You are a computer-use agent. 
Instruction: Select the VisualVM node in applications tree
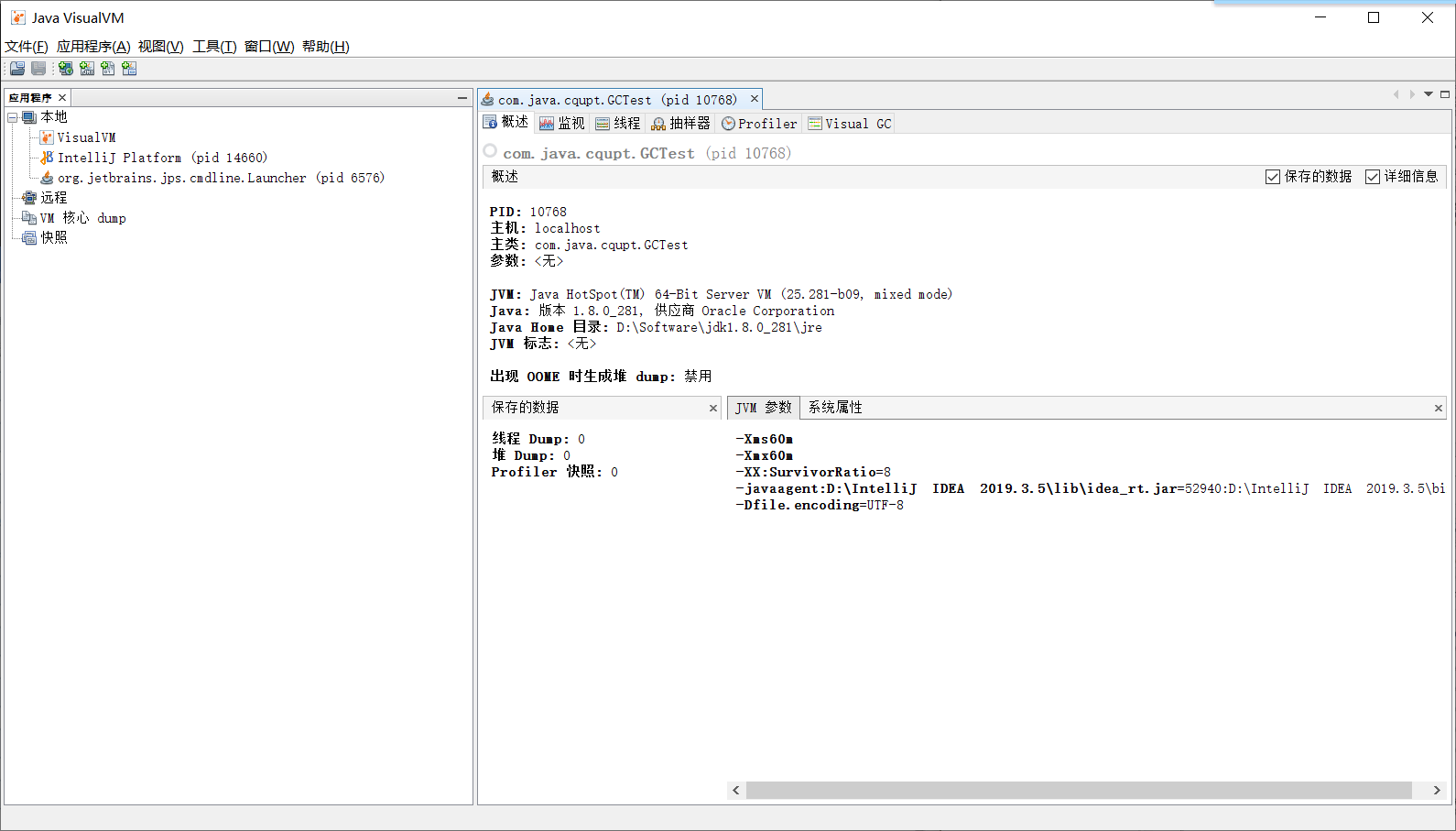[x=86, y=137]
